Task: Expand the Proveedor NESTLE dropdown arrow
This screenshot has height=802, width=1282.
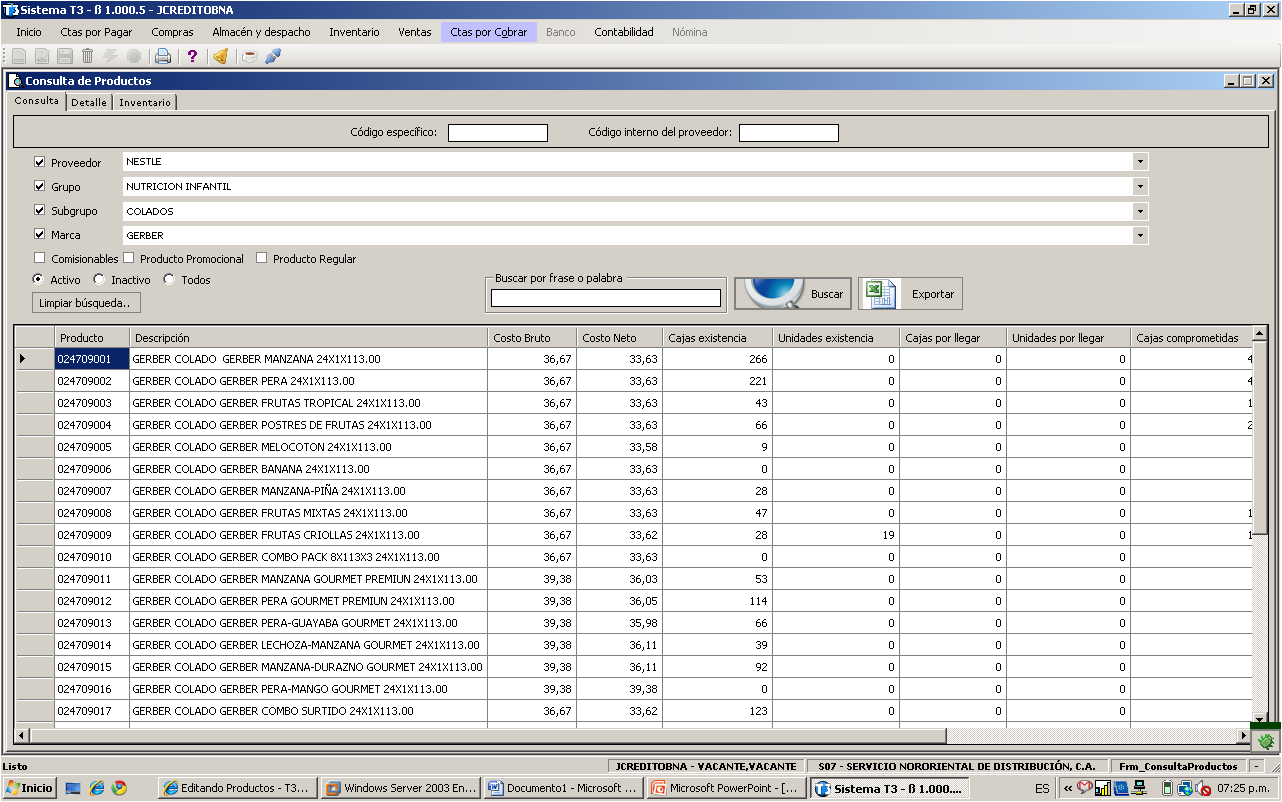Action: (x=1140, y=162)
